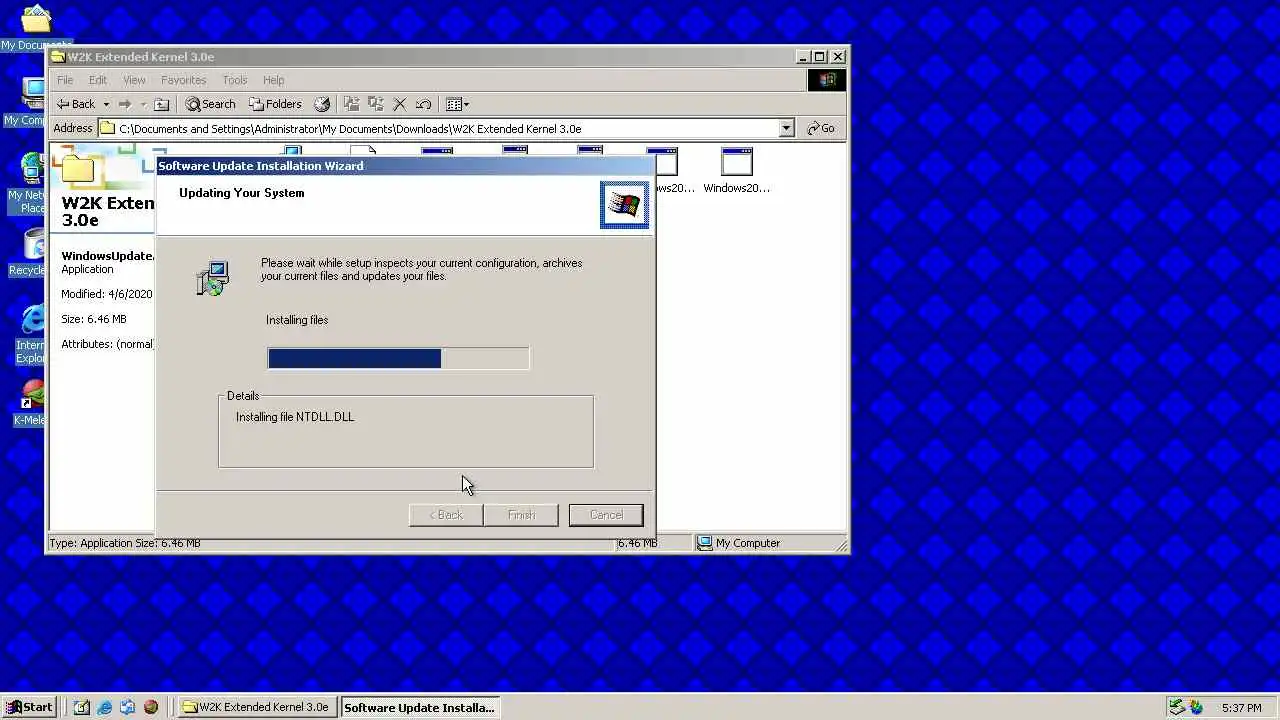Click the Undo icon in toolbar
1280x720 pixels.
(x=424, y=104)
